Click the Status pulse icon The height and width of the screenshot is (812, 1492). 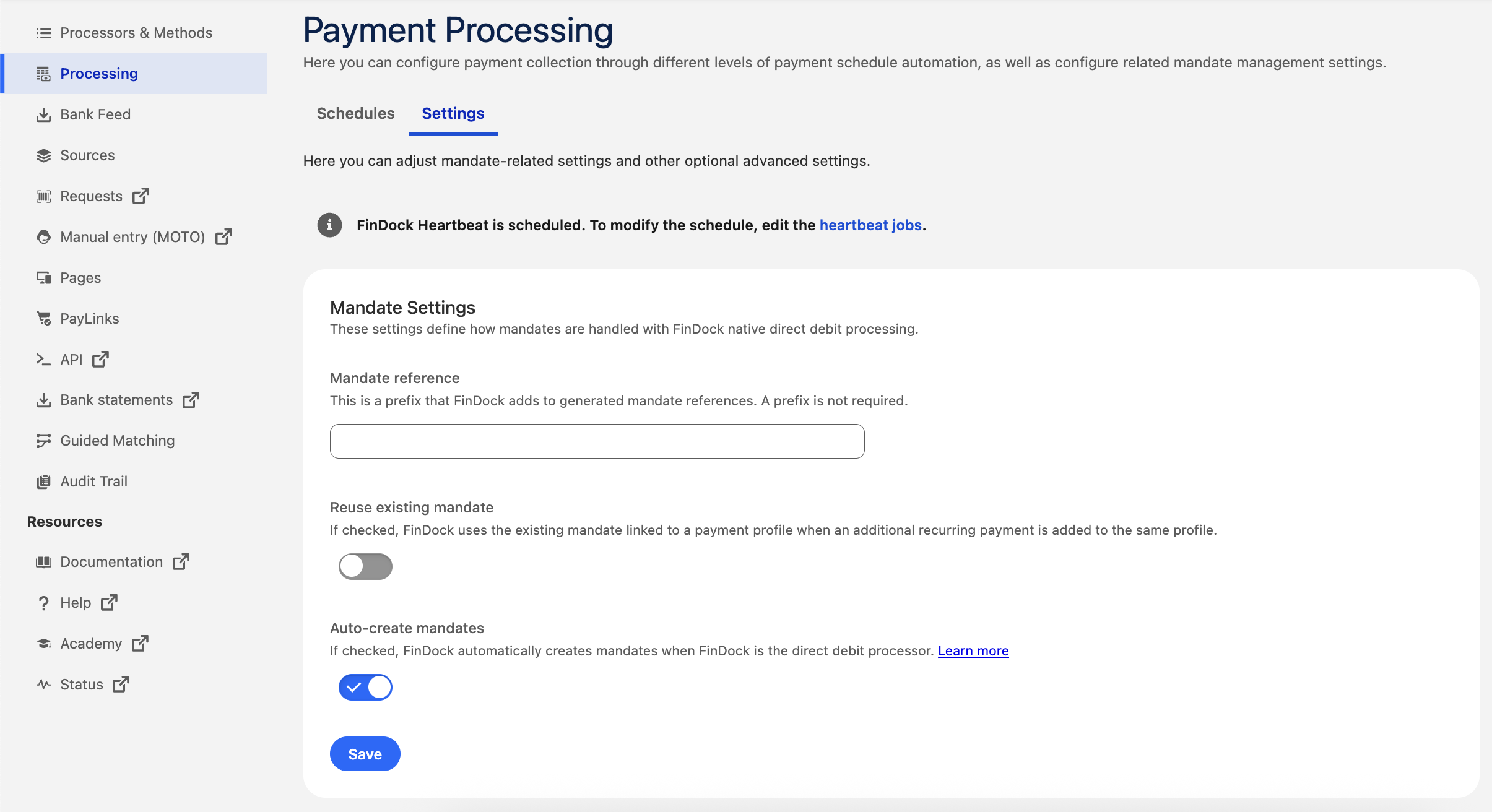pyautogui.click(x=43, y=685)
